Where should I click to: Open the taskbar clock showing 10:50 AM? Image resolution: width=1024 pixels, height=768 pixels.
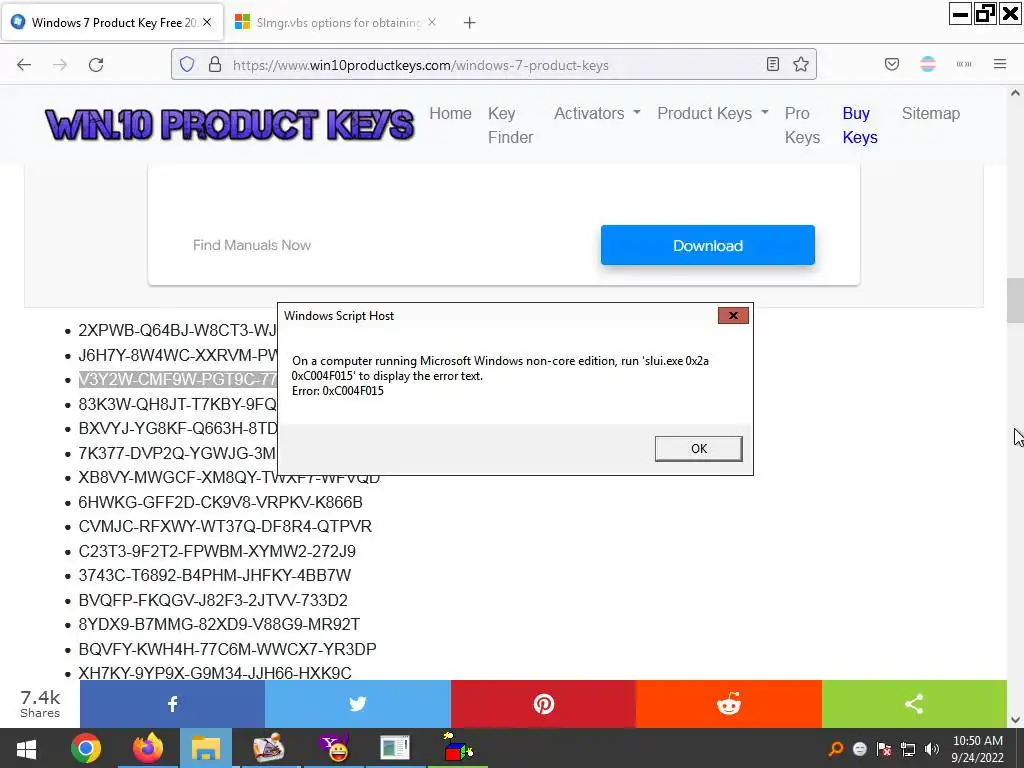pos(977,749)
